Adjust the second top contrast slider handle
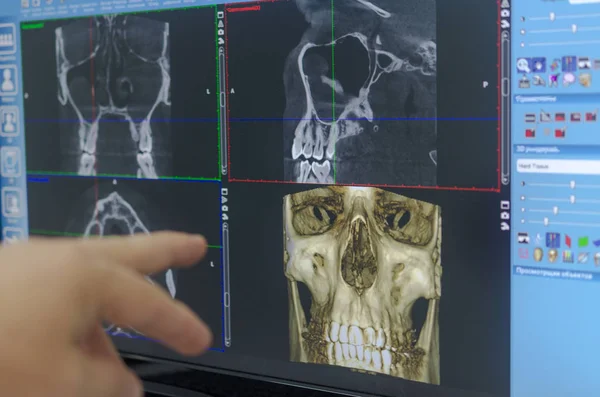This screenshot has width=600, height=397. (x=574, y=28)
